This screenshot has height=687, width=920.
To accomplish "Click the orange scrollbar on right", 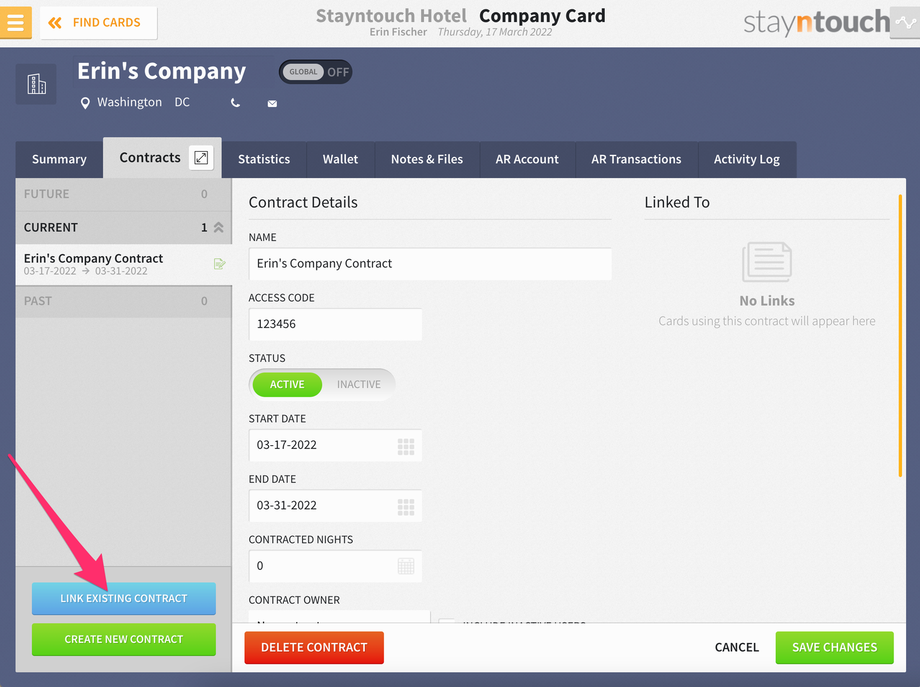I will click(900, 336).
